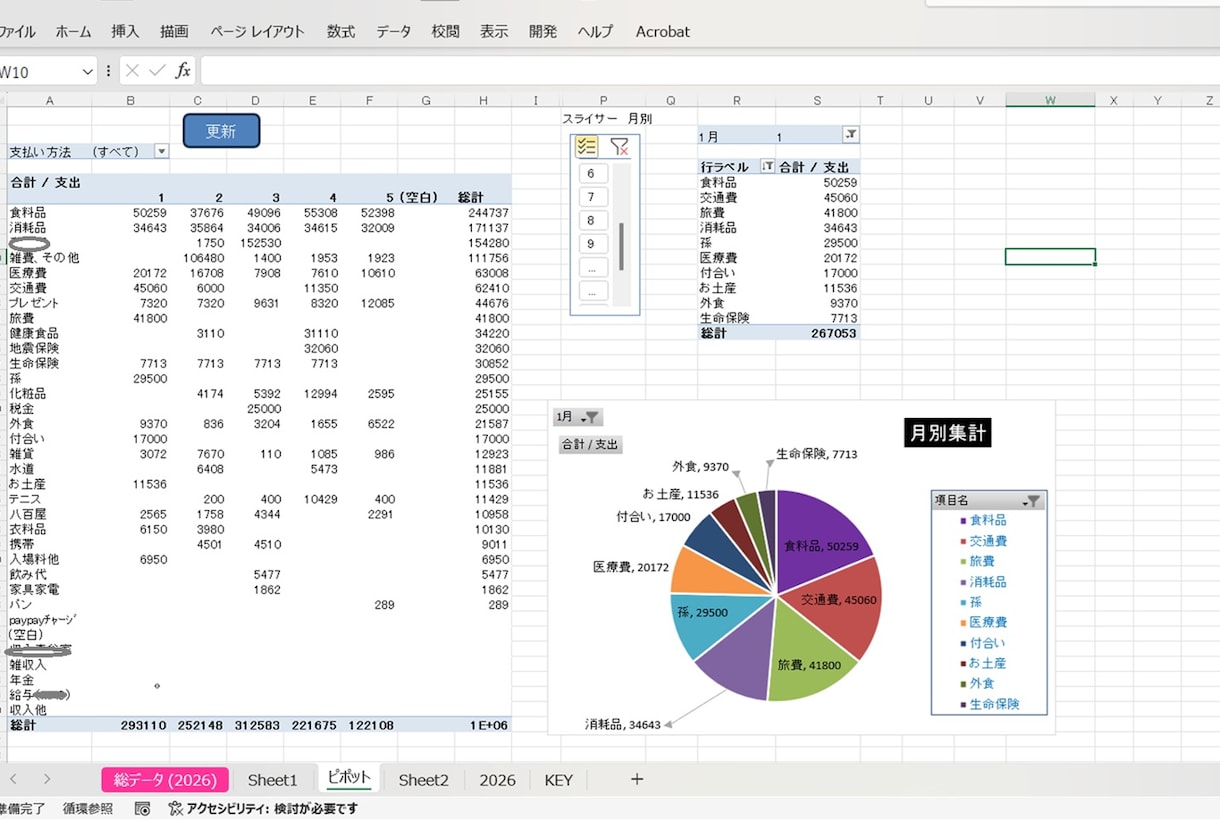
Task: Open the ページ レイアウト ribbon tab
Action: coord(257,32)
